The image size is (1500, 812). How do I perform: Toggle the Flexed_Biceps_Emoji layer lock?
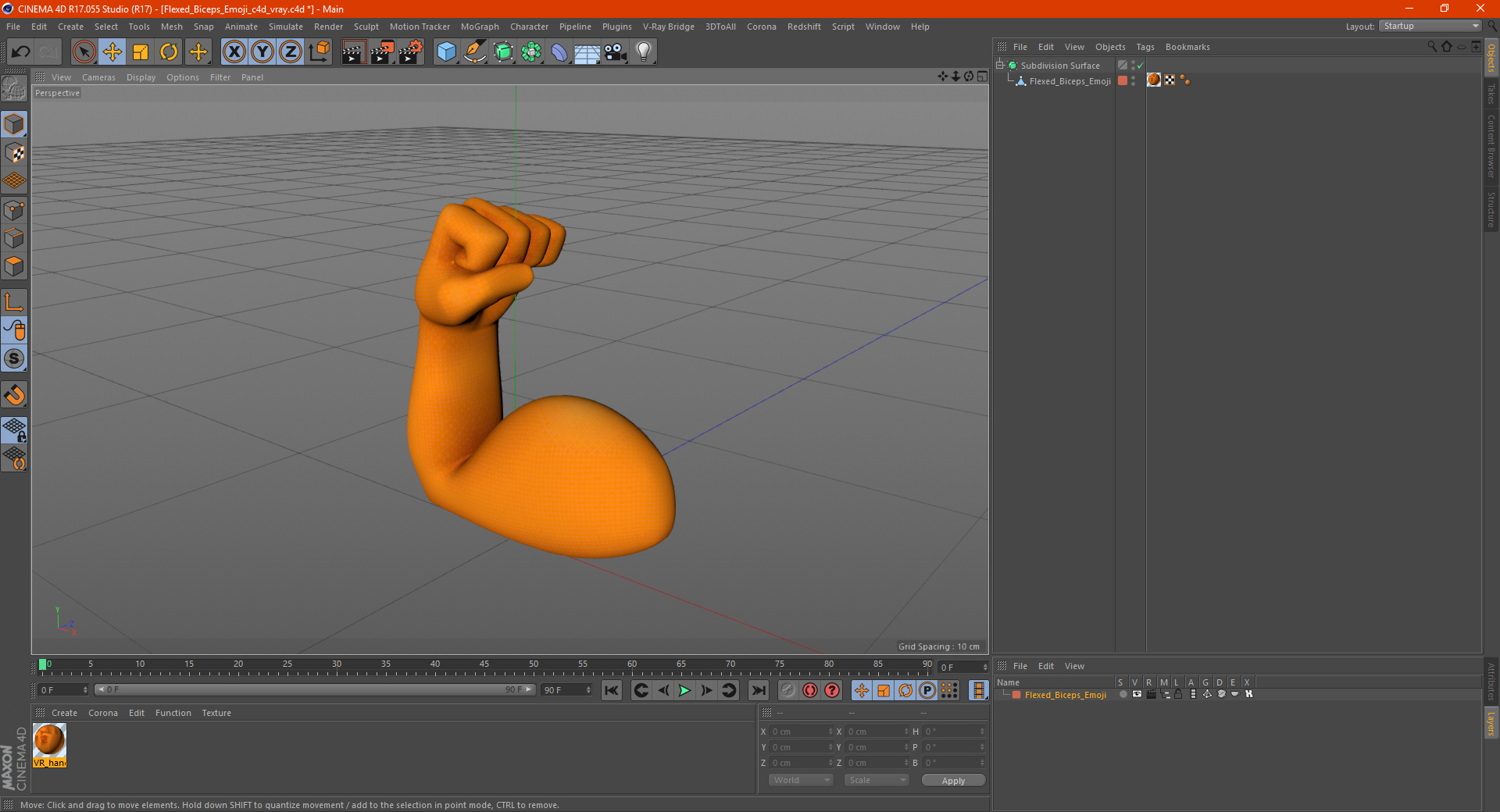pyautogui.click(x=1178, y=694)
